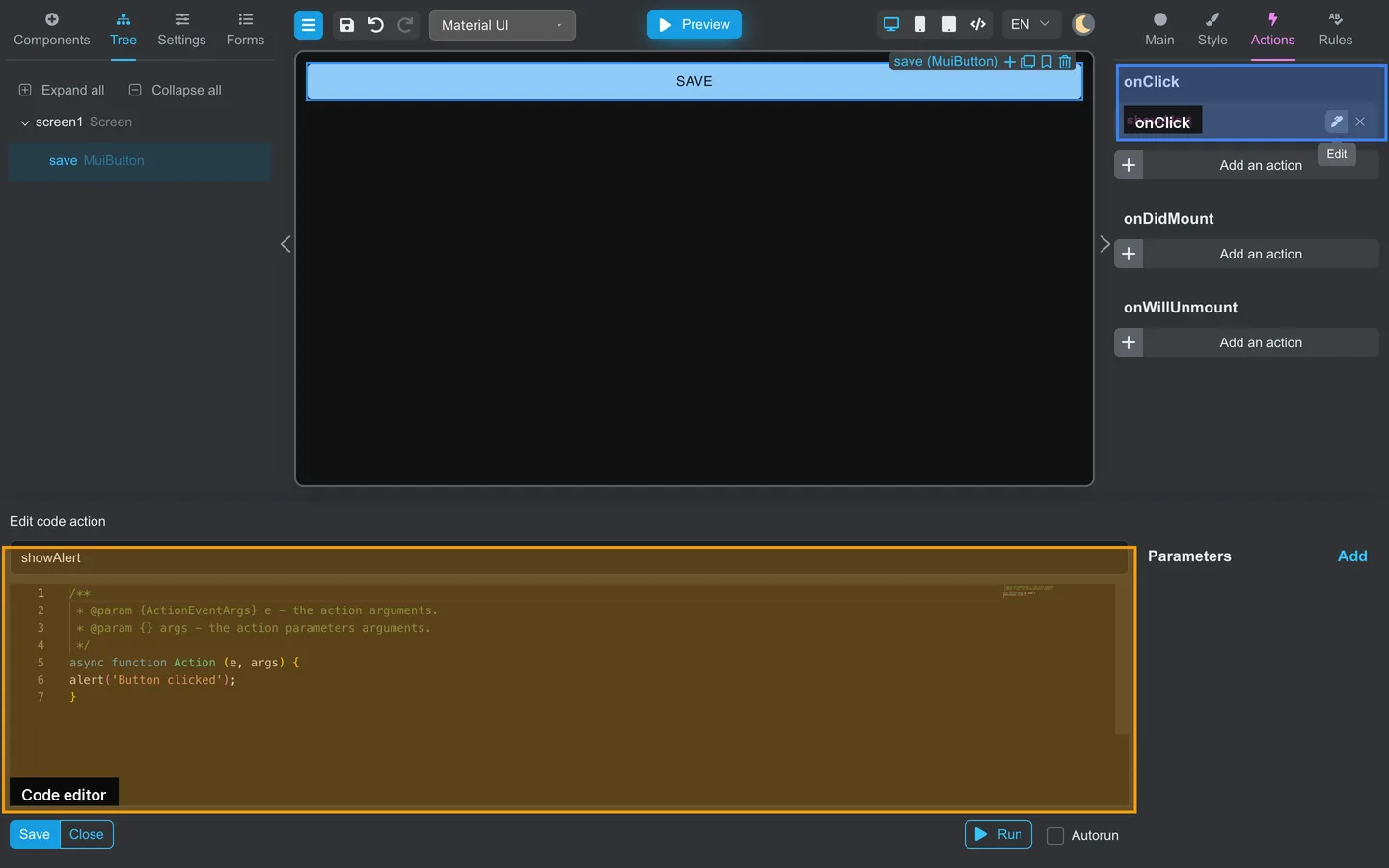Toggle dark mode moon icon

pyautogui.click(x=1083, y=24)
